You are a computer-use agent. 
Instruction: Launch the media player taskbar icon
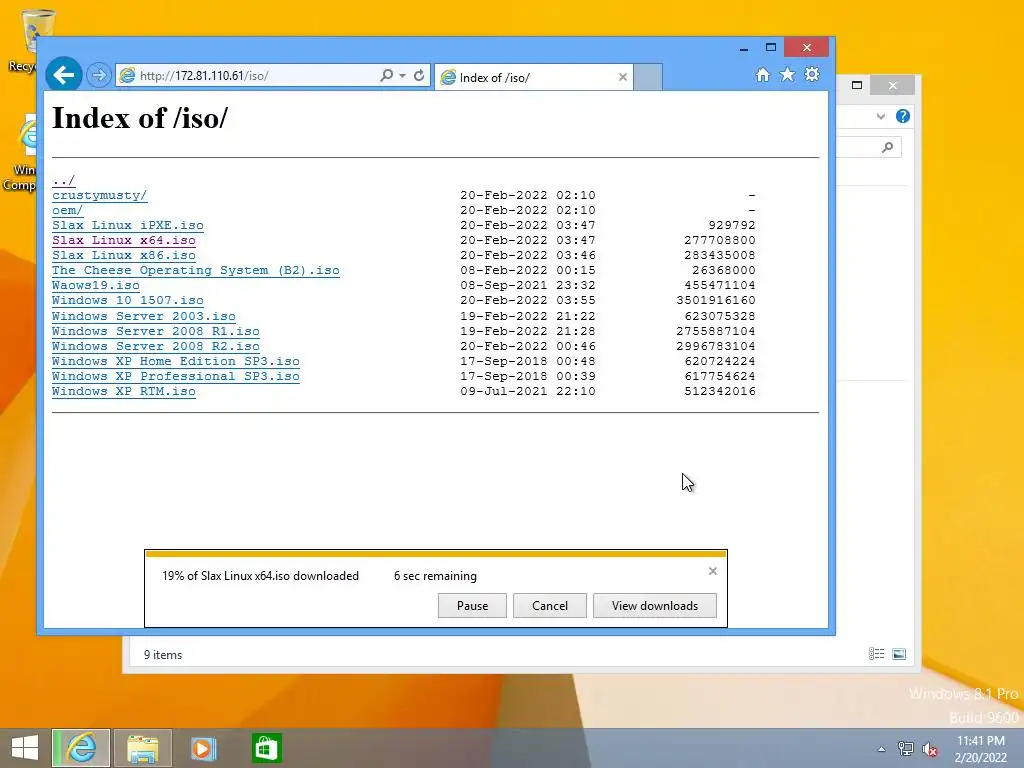pos(204,748)
